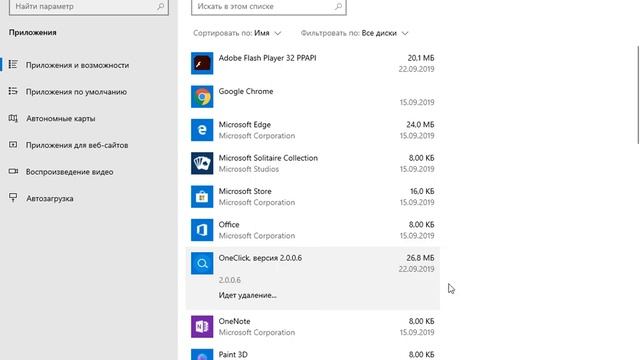The width and height of the screenshot is (640, 360).
Task: Click the chevron next to Имя sort
Action: point(278,33)
